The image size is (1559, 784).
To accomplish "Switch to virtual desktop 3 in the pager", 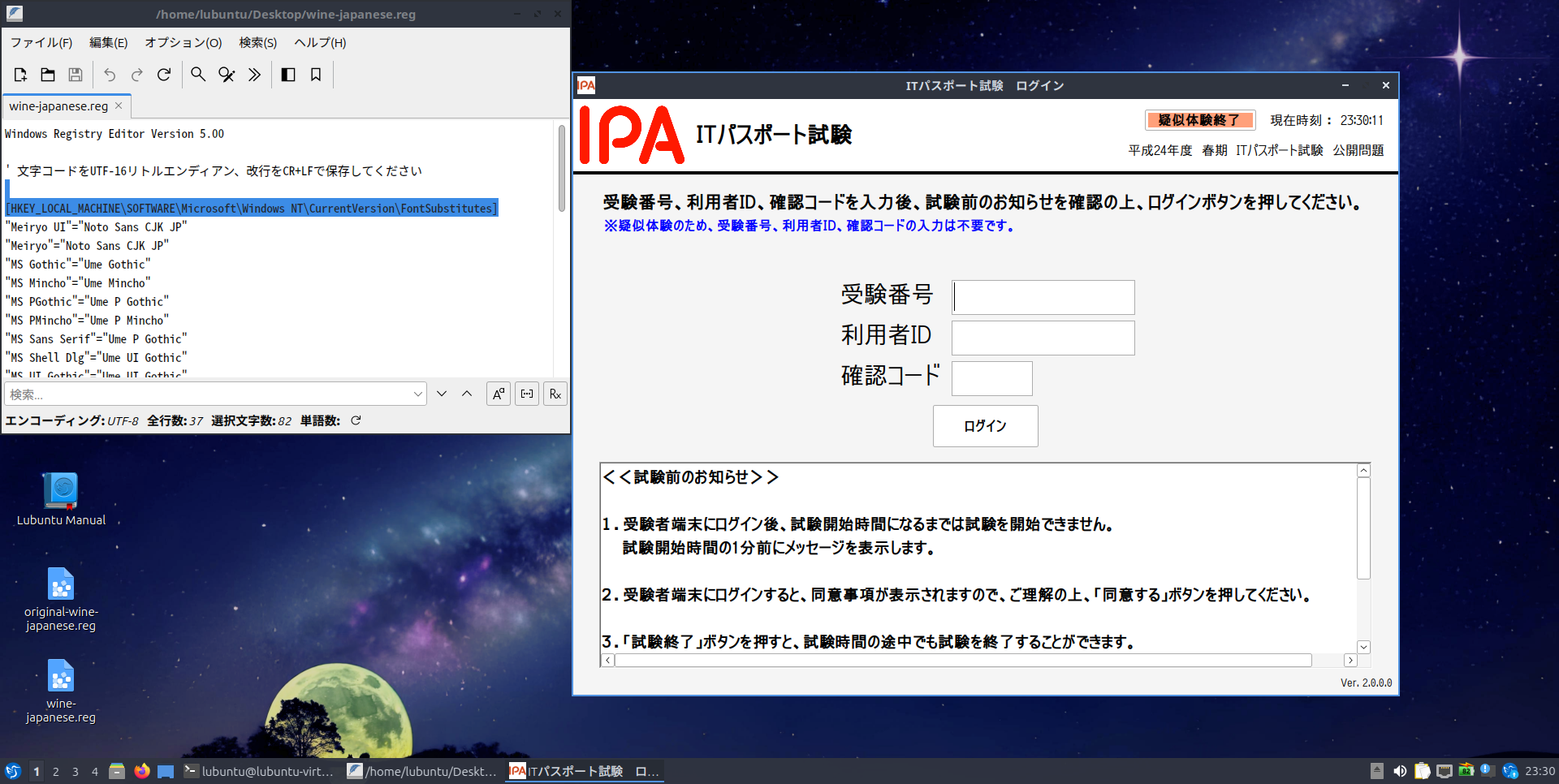I will [76, 771].
